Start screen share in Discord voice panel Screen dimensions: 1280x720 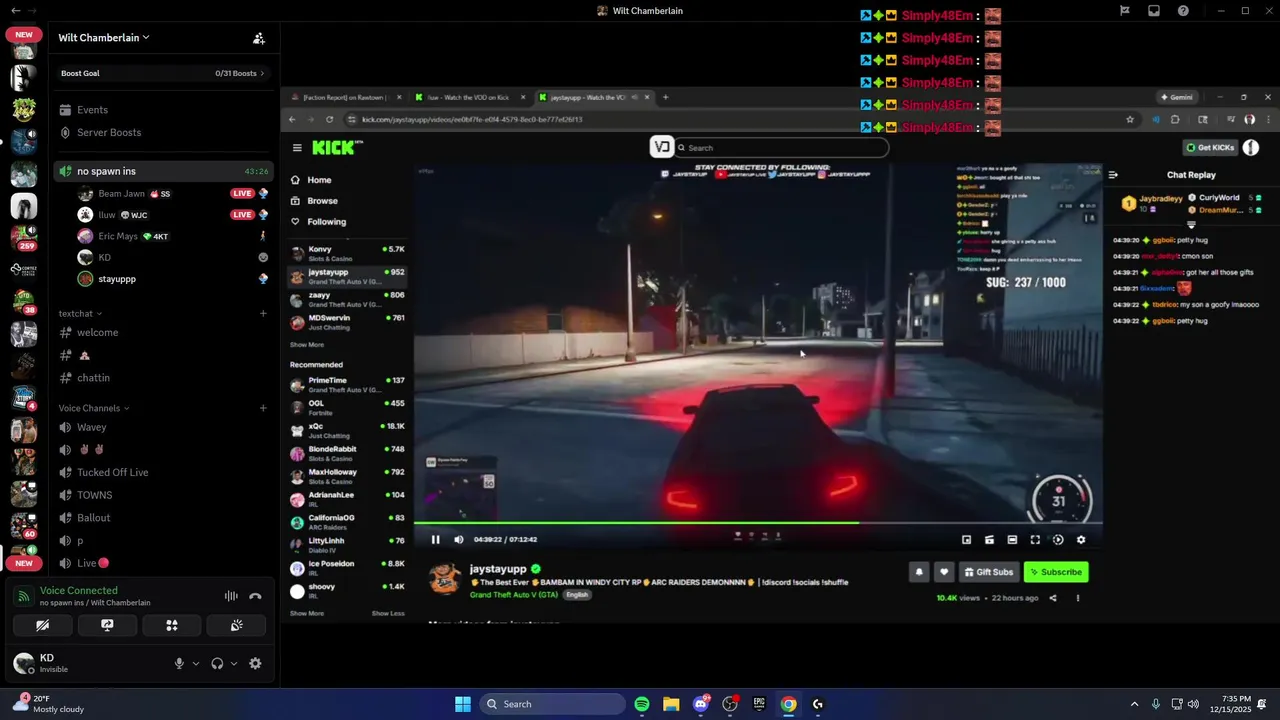[107, 625]
